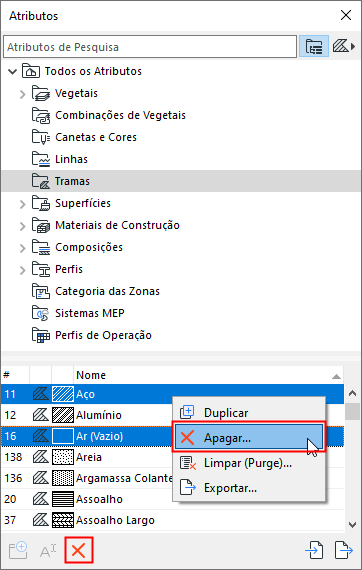Click the Areia fill pattern swatch

click(x=63, y=457)
